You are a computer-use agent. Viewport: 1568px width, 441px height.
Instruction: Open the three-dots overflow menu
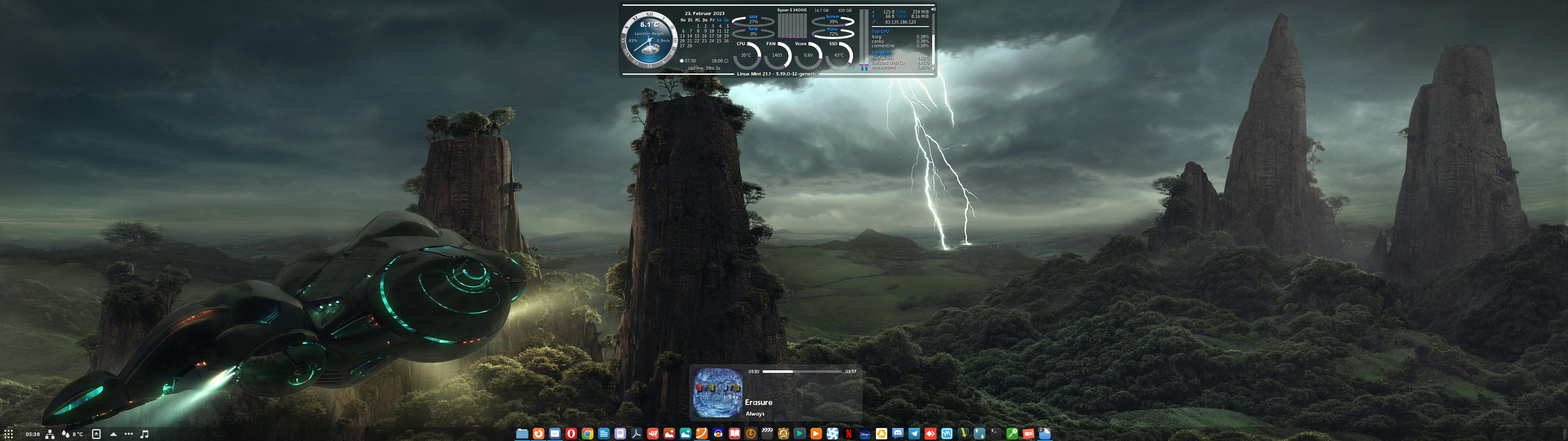click(129, 434)
